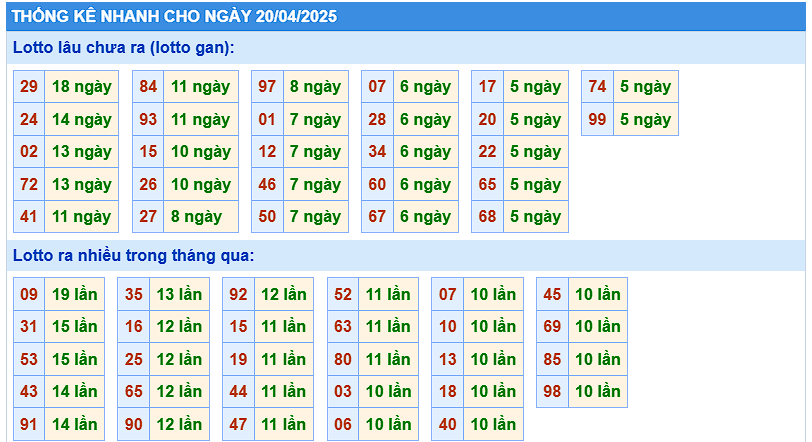Select lotto number 16
The image size is (812, 442).
click(x=134, y=327)
